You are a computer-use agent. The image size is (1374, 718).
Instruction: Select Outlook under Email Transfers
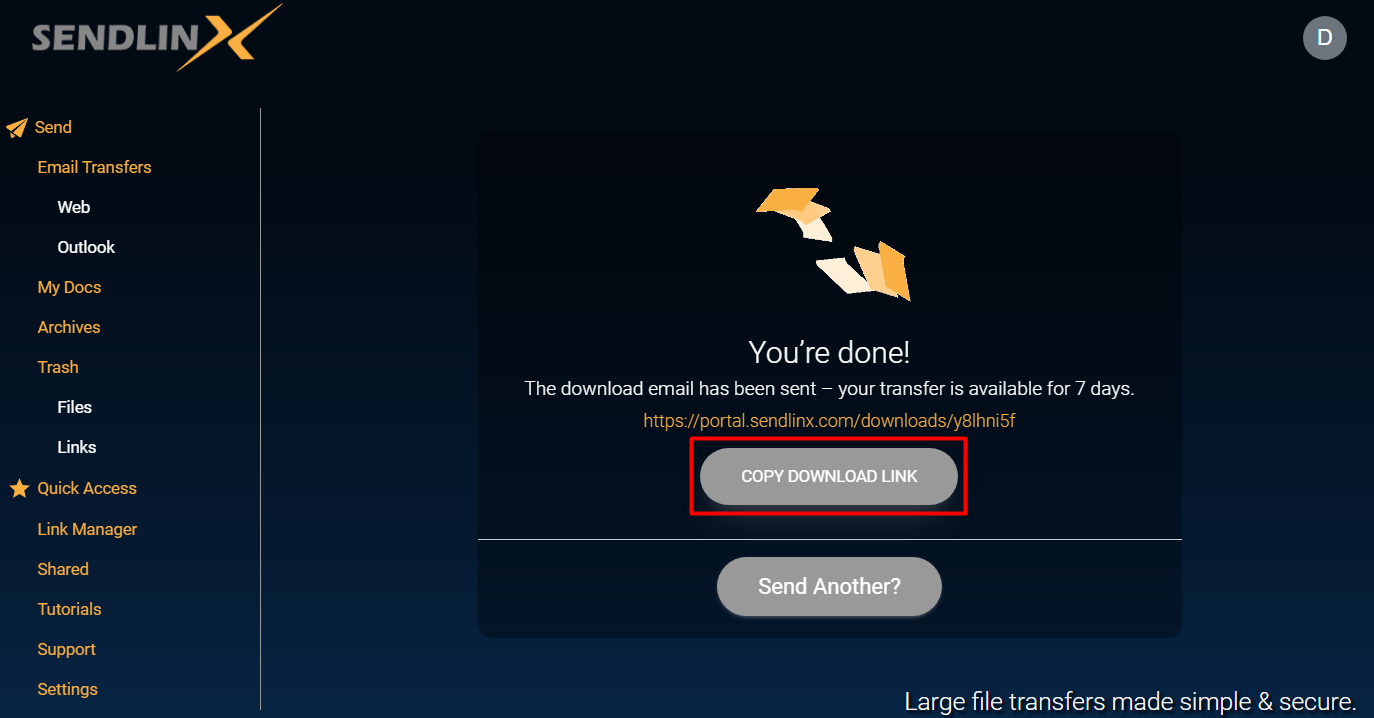[x=86, y=247]
